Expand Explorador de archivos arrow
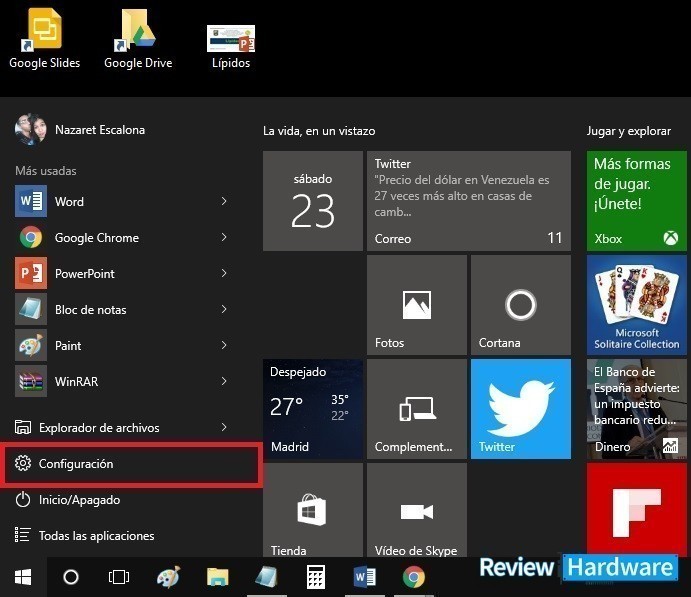691x597 pixels. [224, 427]
